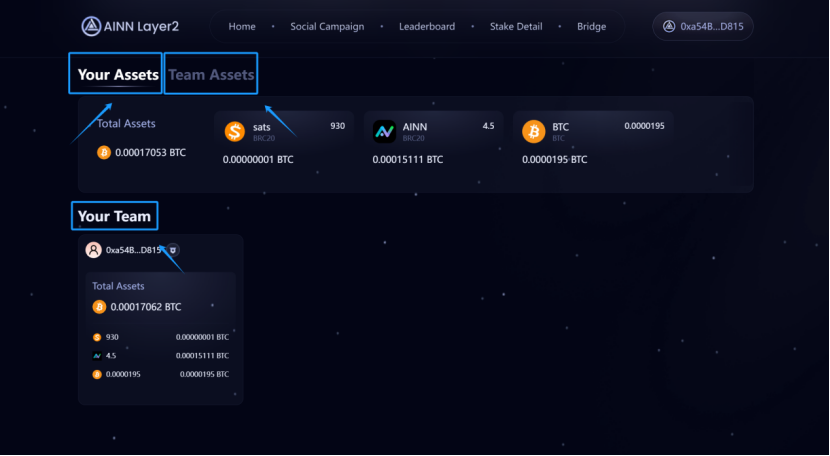Screen dimensions: 830x456
Task: Open Stake Detail in the nav bar
Action: click(516, 26)
